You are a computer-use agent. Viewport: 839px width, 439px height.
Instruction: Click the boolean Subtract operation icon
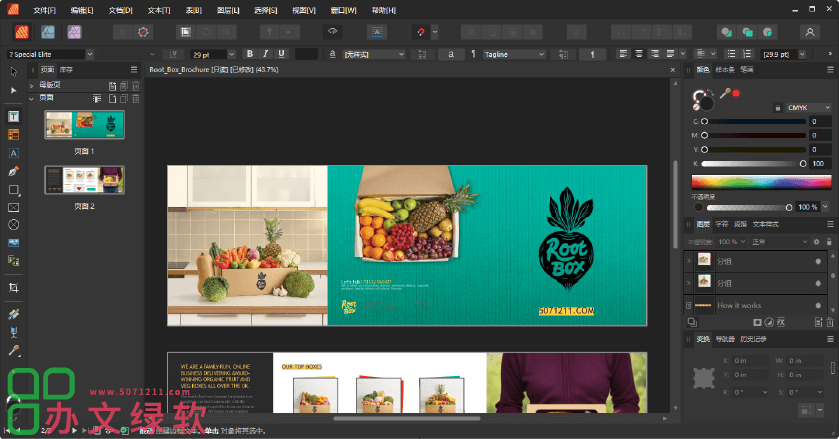[x=747, y=33]
